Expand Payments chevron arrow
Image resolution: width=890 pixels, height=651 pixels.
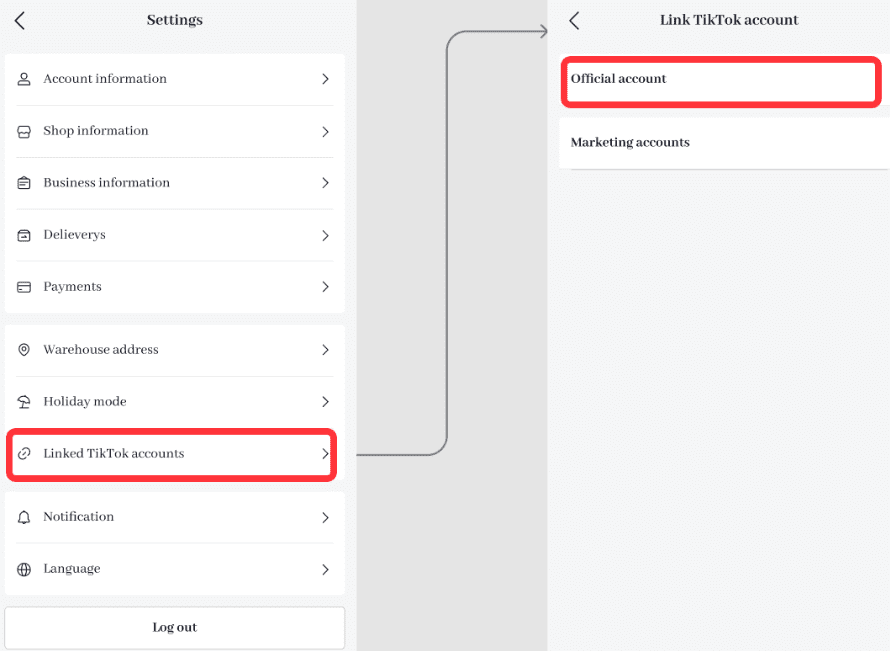(x=325, y=287)
